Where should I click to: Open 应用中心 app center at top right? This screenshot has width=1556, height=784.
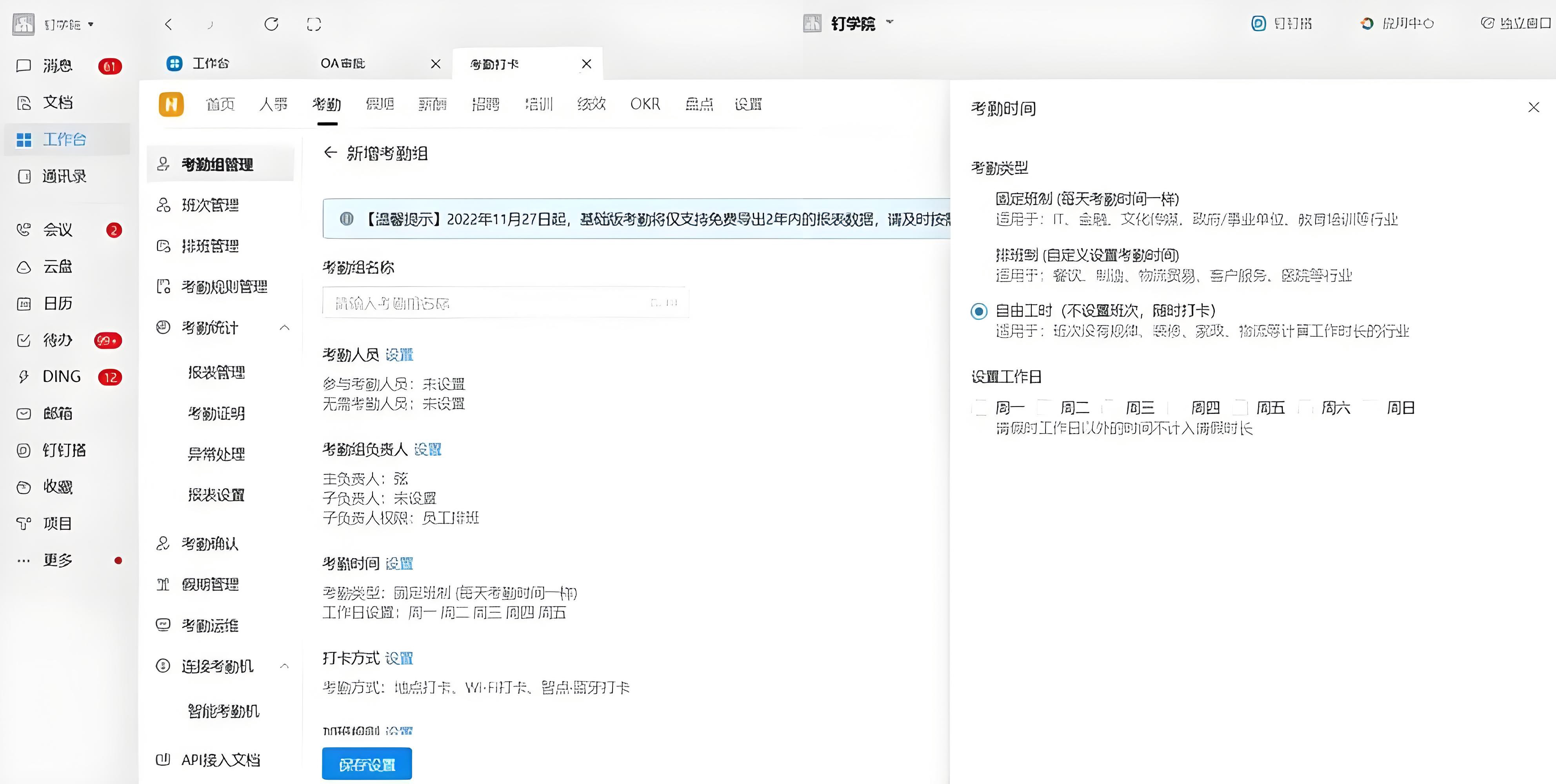(1397, 24)
